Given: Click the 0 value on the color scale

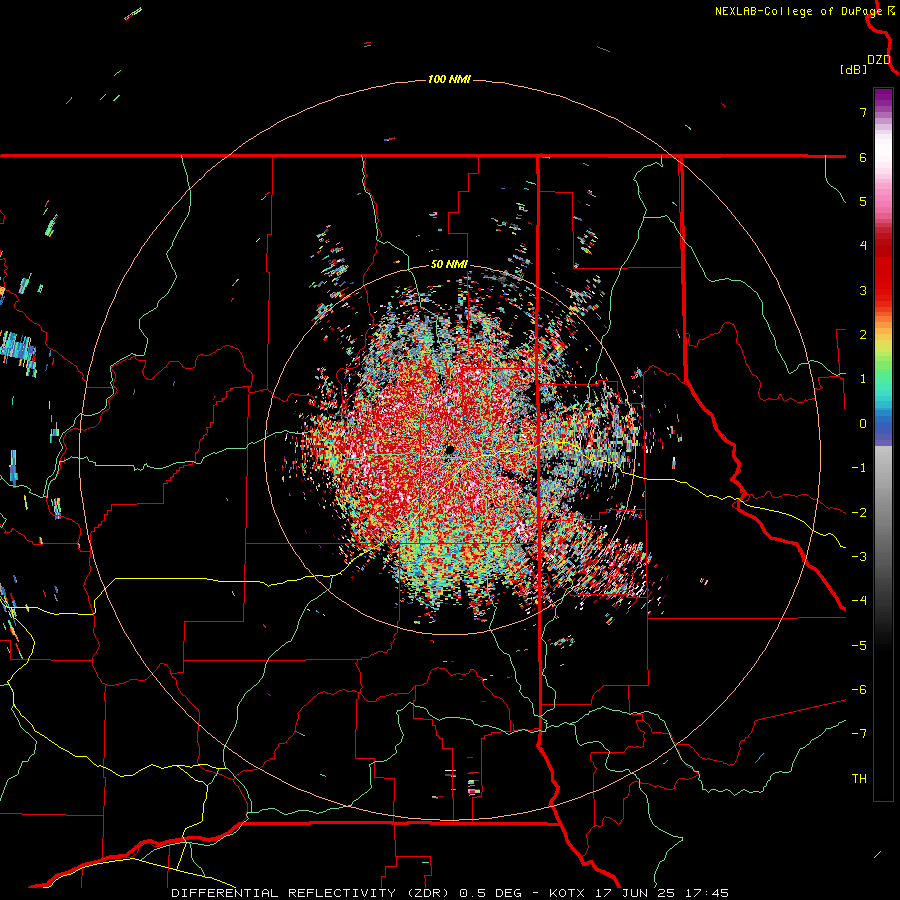Looking at the screenshot, I should pyautogui.click(x=863, y=424).
